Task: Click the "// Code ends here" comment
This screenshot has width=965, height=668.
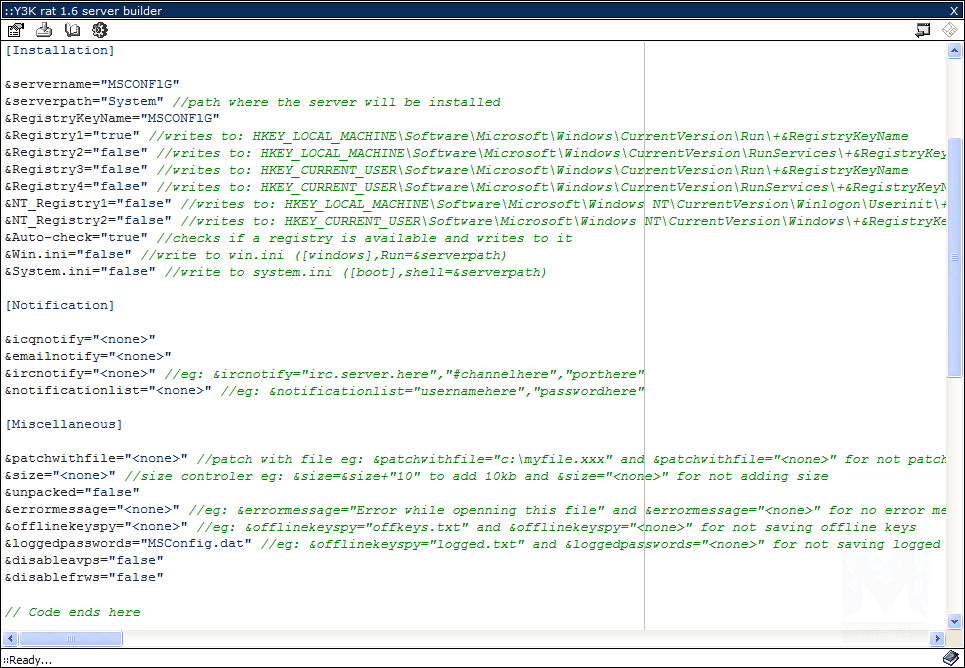Action: click(x=72, y=612)
